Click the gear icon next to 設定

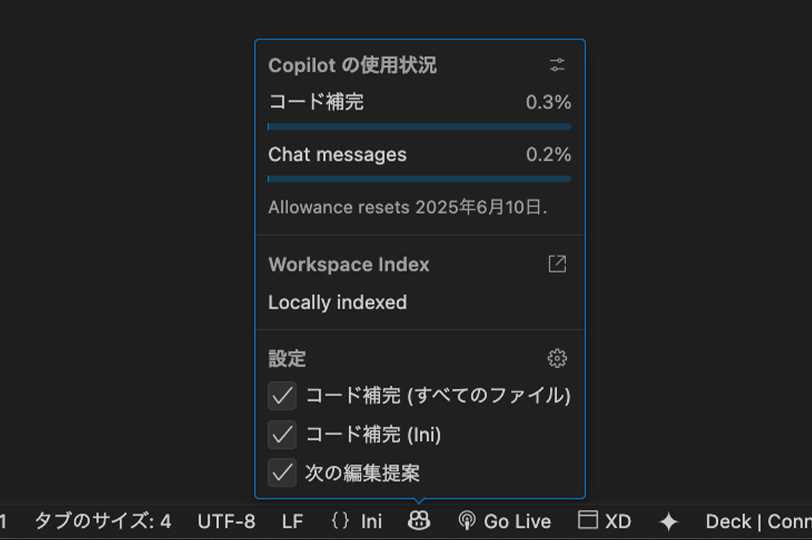click(557, 358)
